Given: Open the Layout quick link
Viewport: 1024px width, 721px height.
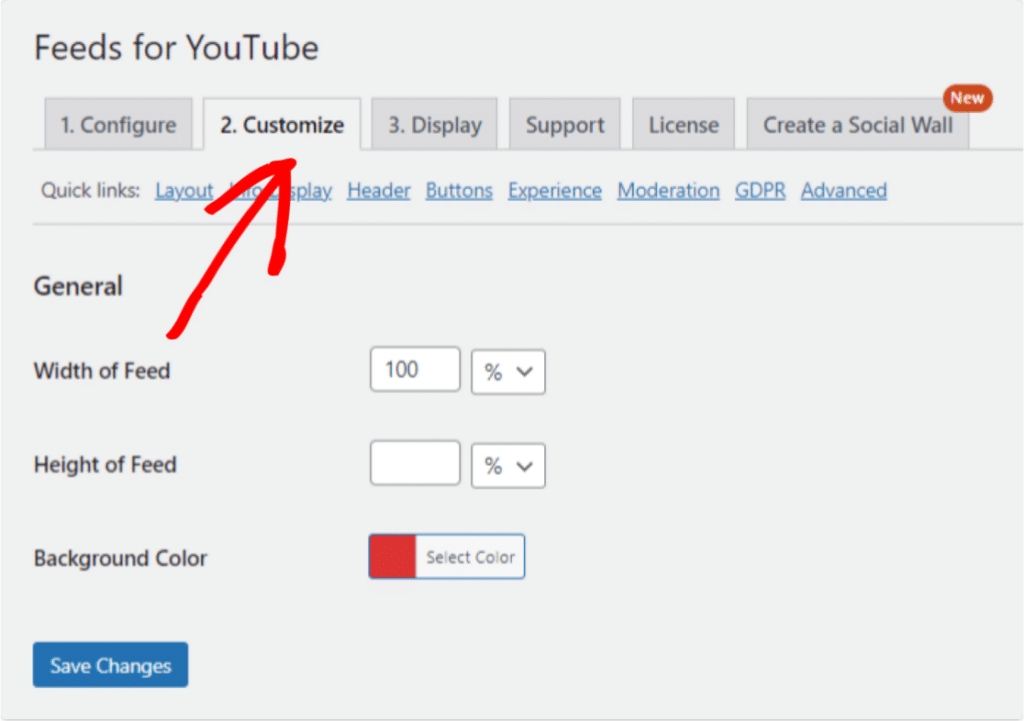Looking at the screenshot, I should pos(184,190).
